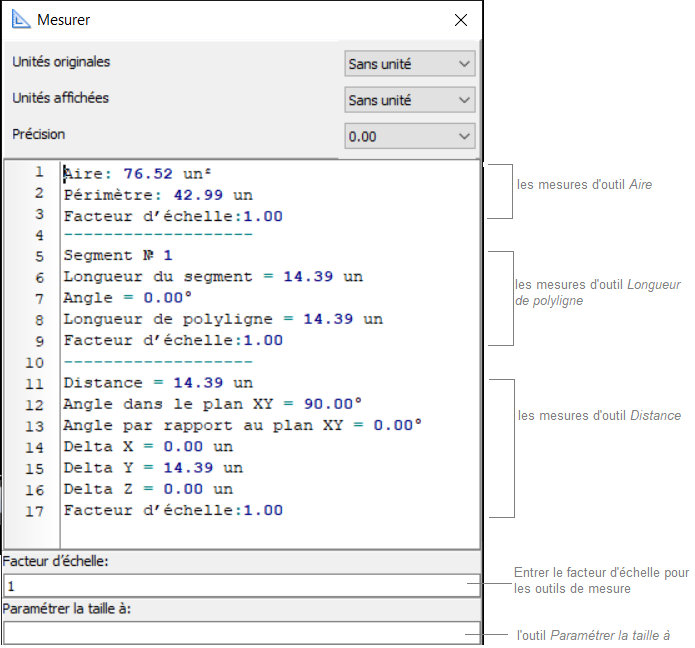Click the Segment № 1 line
The height and width of the screenshot is (648, 695).
point(118,256)
